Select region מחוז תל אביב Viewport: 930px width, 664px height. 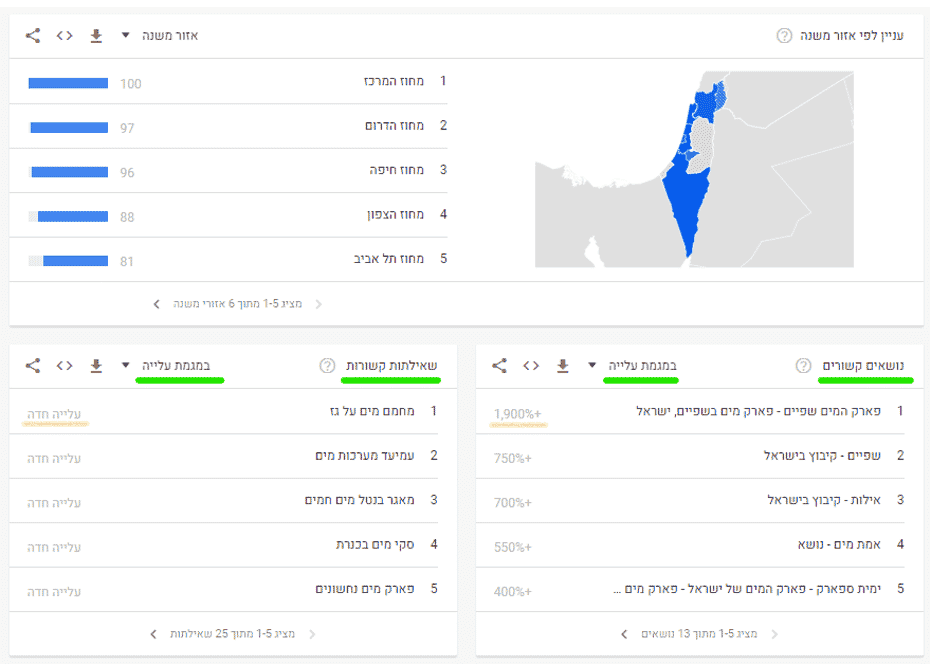[389, 259]
